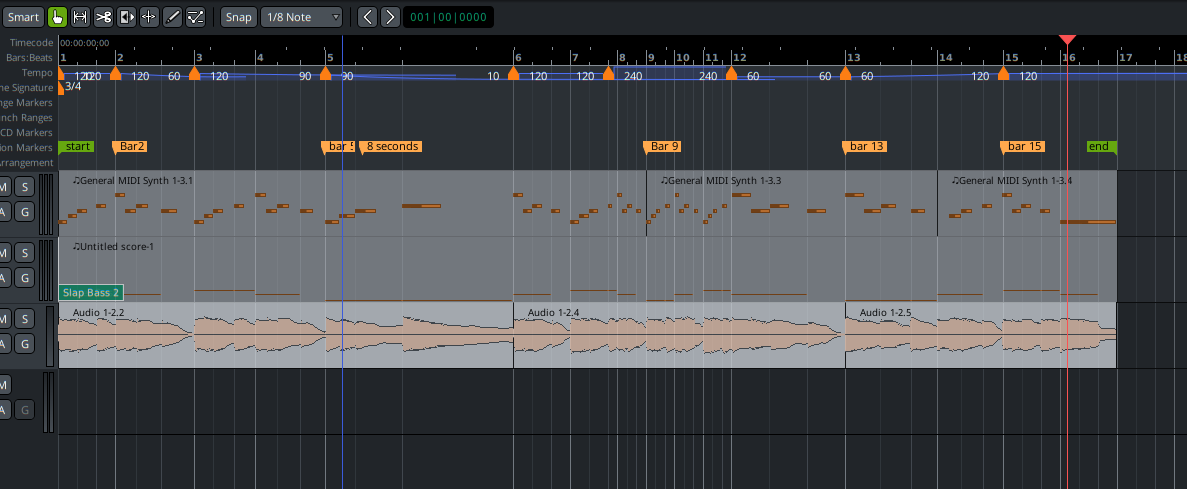This screenshot has width=1187, height=489.
Task: Select the Internal Edit tool
Action: click(x=196, y=17)
